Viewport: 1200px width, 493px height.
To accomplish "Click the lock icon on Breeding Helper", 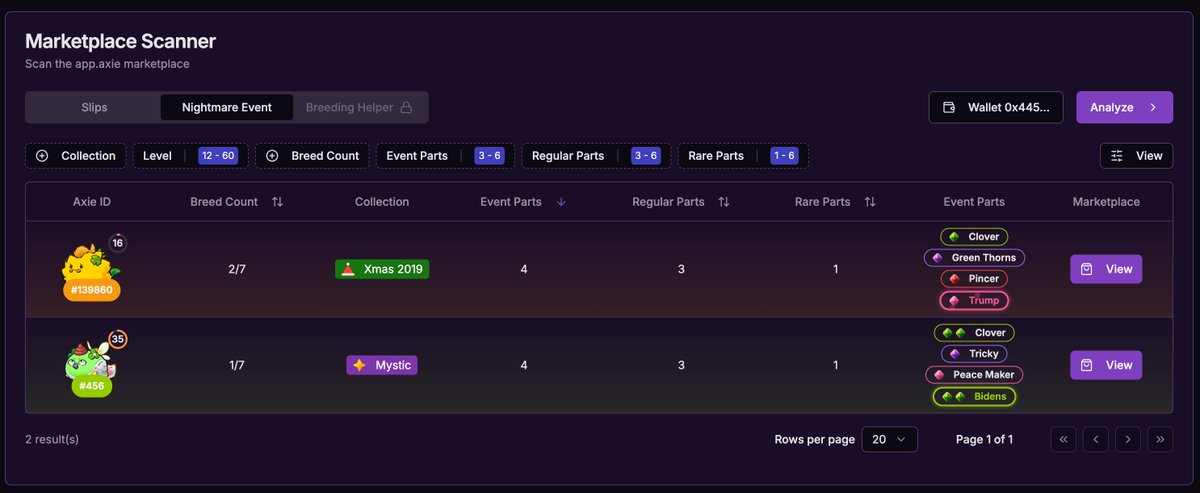I will 406,107.
